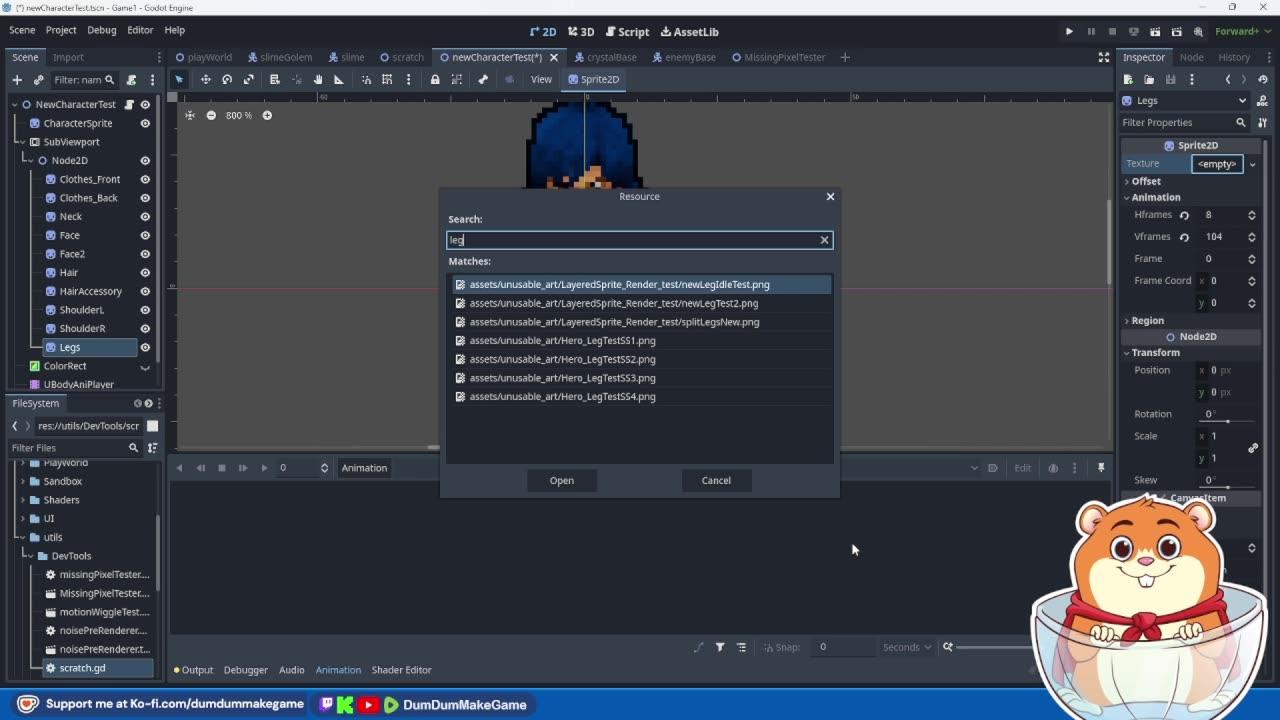The height and width of the screenshot is (720, 1280).
Task: Open the Seconds timeline unit dropdown
Action: click(x=907, y=647)
